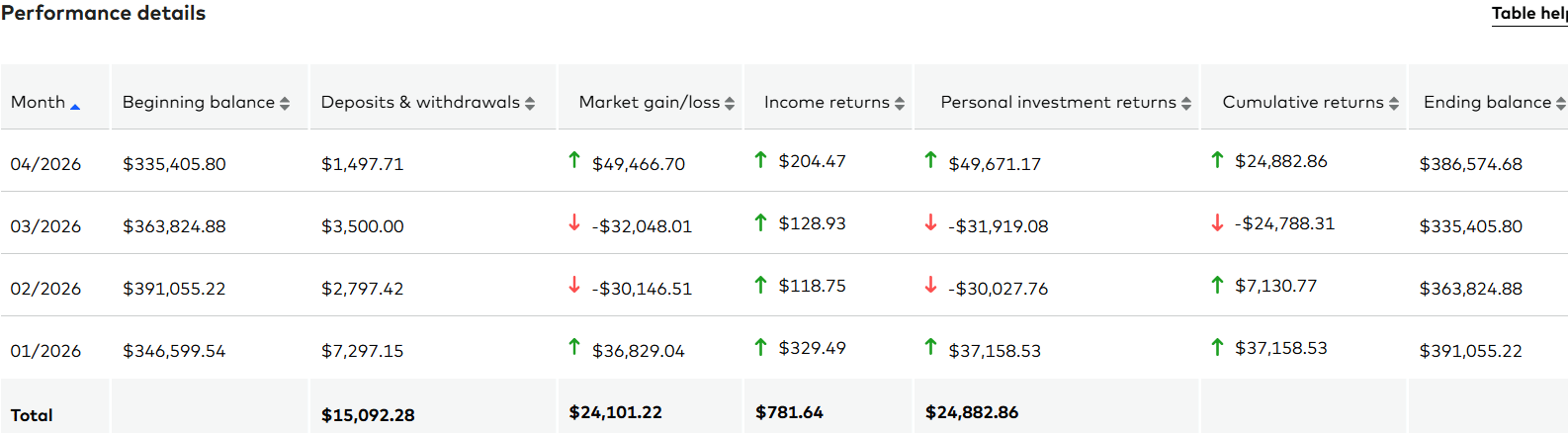Click green up arrow beside $329.49
Viewport: 1568px width, 433px height.
pyautogui.click(x=760, y=347)
